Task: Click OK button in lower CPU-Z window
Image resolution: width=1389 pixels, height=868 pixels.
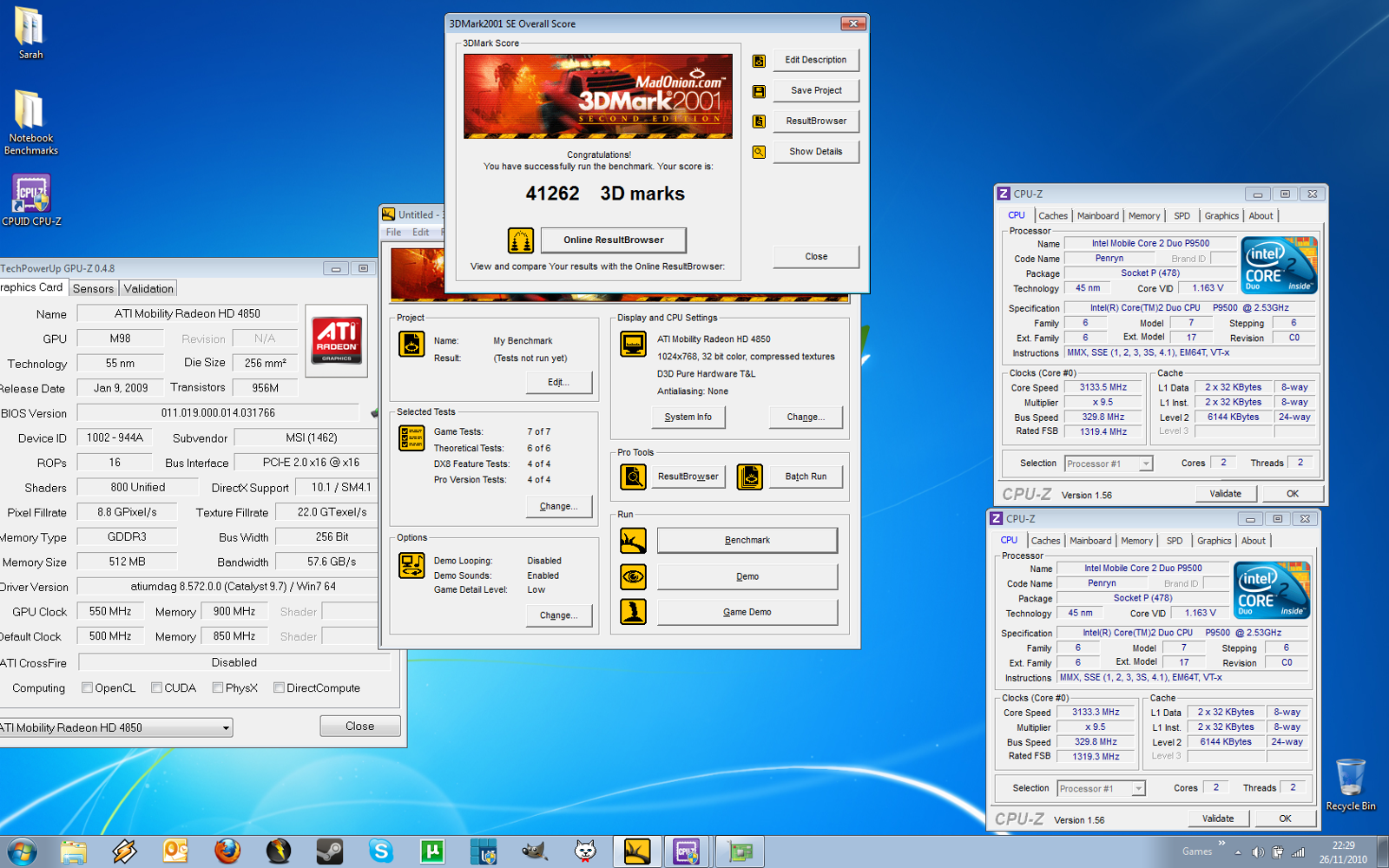Action: point(1285,819)
